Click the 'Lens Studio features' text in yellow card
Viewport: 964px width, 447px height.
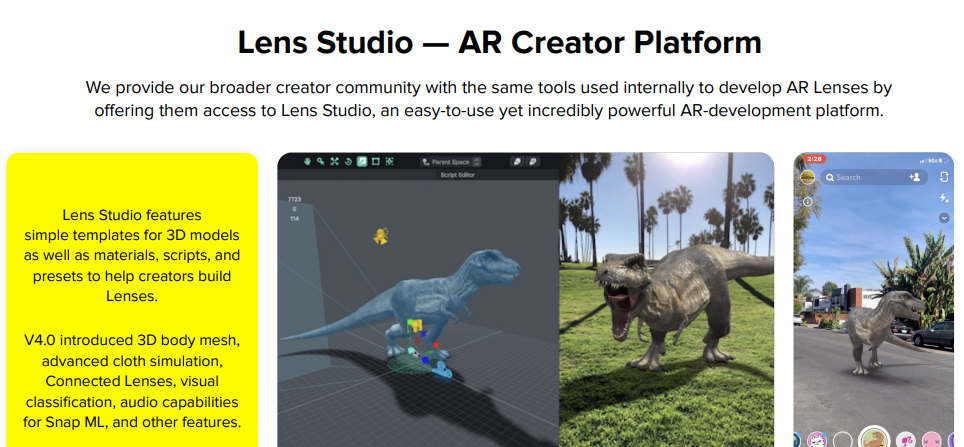132,215
